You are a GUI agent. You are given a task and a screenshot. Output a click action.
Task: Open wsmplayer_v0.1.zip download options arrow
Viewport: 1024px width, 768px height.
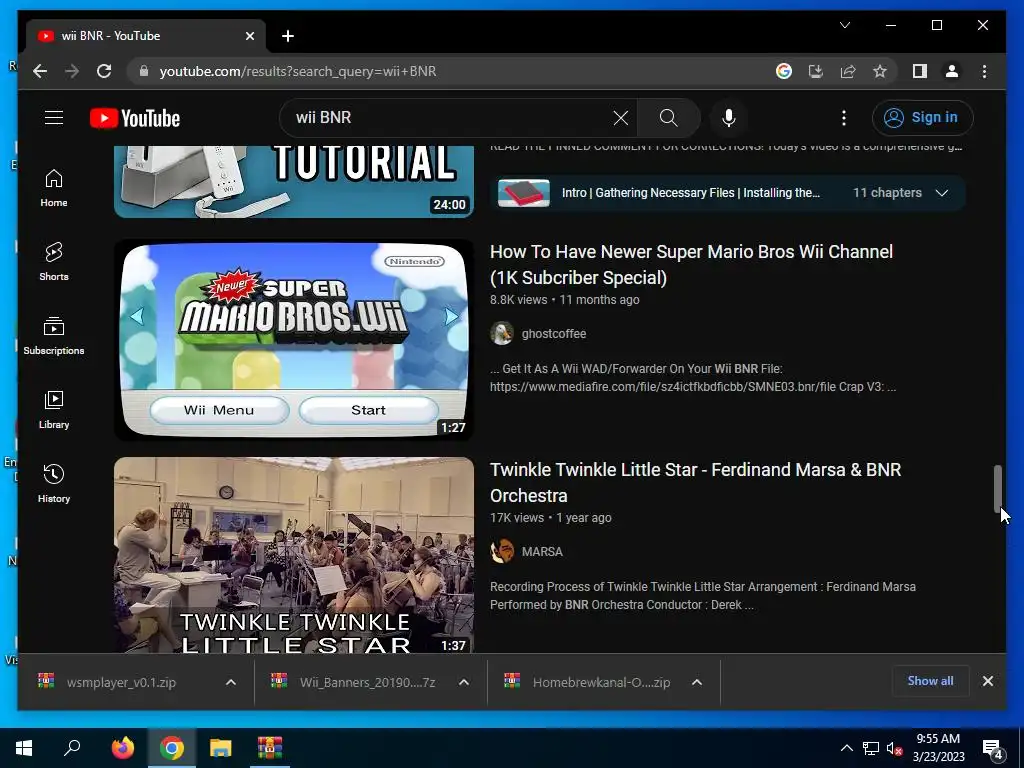231,682
